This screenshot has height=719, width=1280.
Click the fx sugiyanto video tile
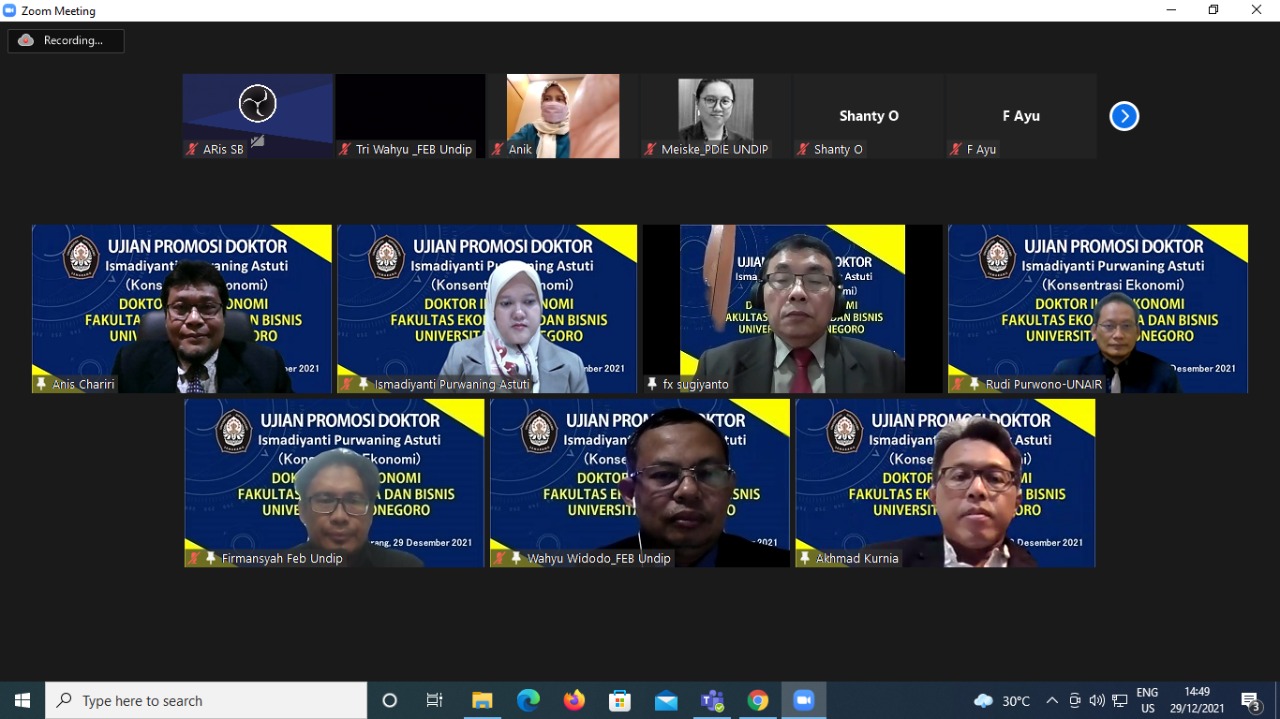792,308
